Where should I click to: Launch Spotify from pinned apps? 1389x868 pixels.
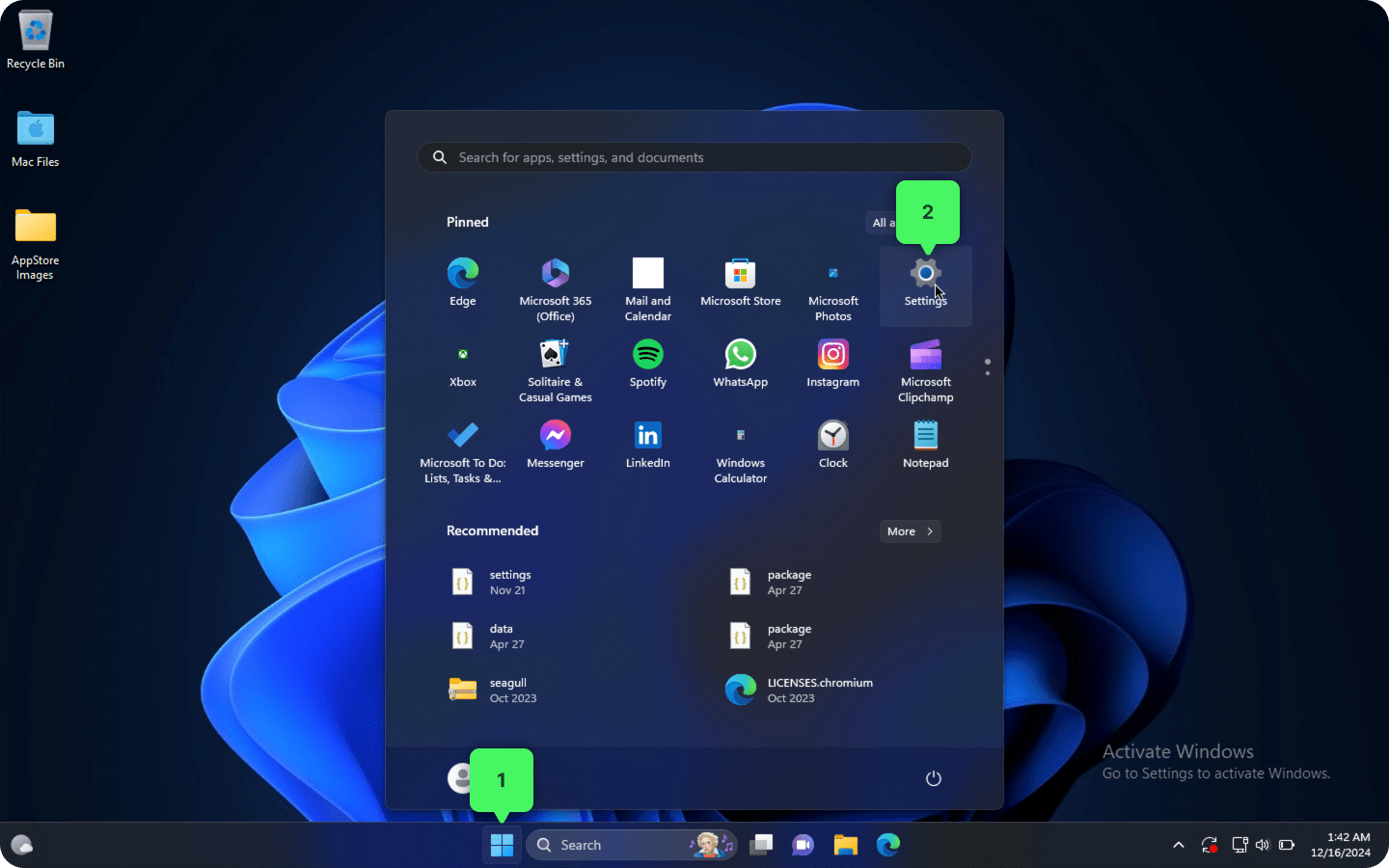pyautogui.click(x=648, y=365)
